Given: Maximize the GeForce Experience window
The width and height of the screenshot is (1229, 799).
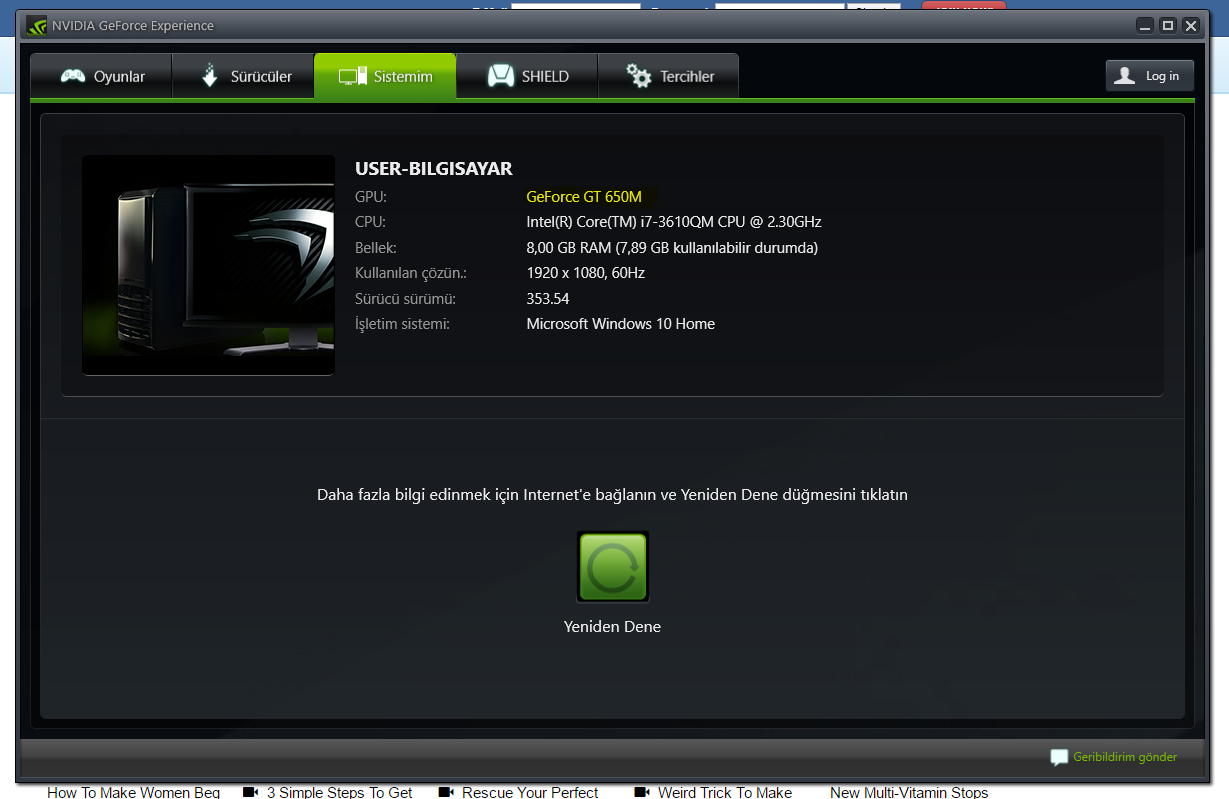Looking at the screenshot, I should (1168, 25).
